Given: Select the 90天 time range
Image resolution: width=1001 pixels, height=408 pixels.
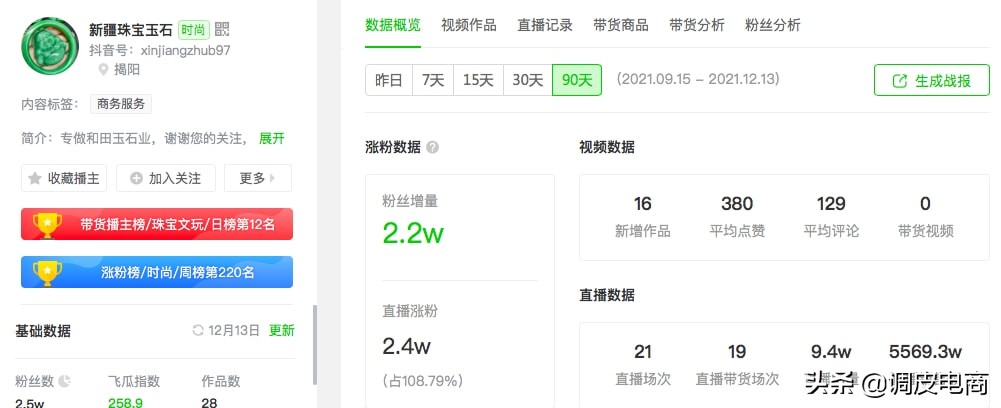Looking at the screenshot, I should coord(577,80).
